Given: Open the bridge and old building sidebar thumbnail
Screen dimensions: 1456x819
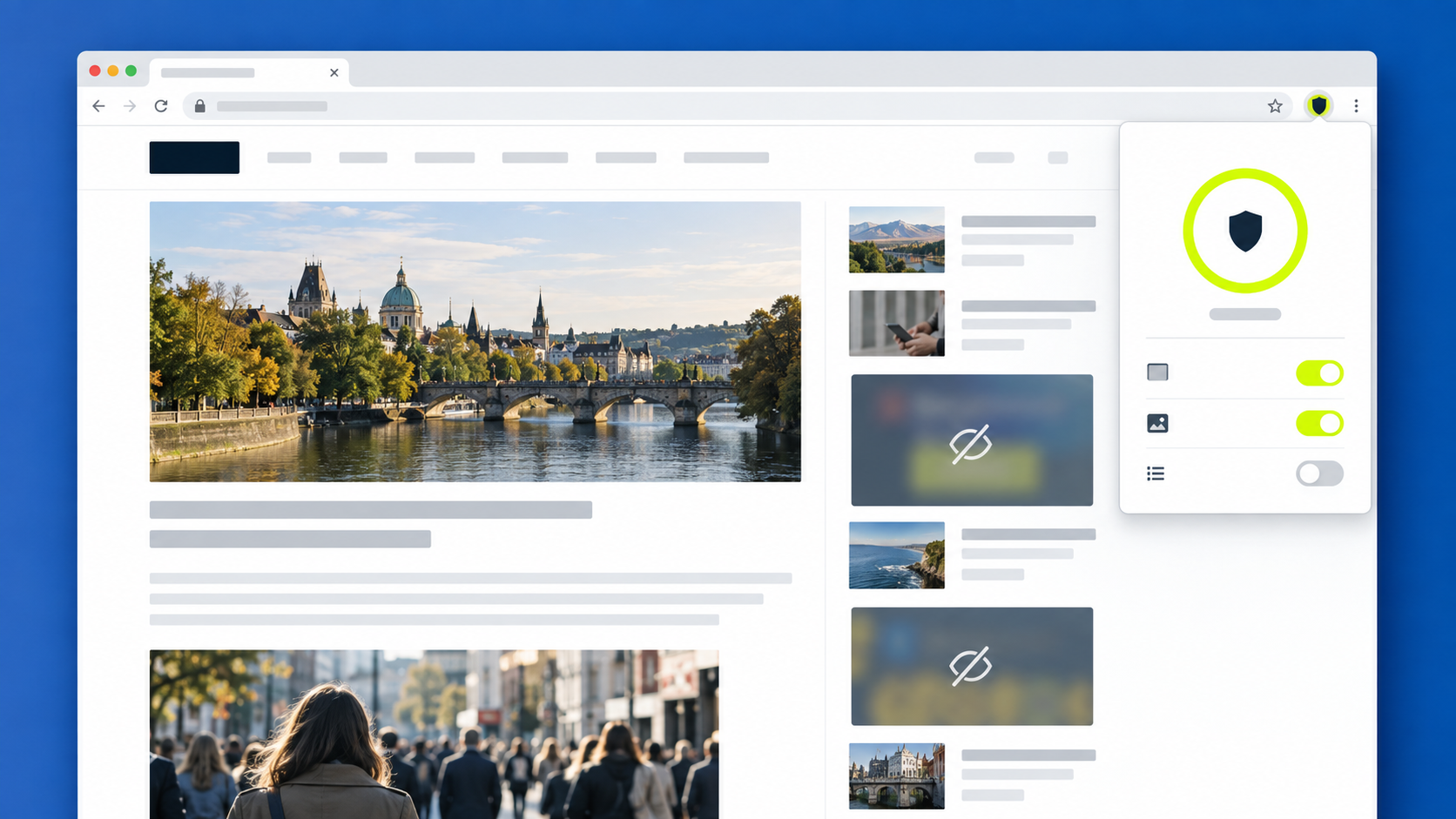Looking at the screenshot, I should click(x=897, y=776).
